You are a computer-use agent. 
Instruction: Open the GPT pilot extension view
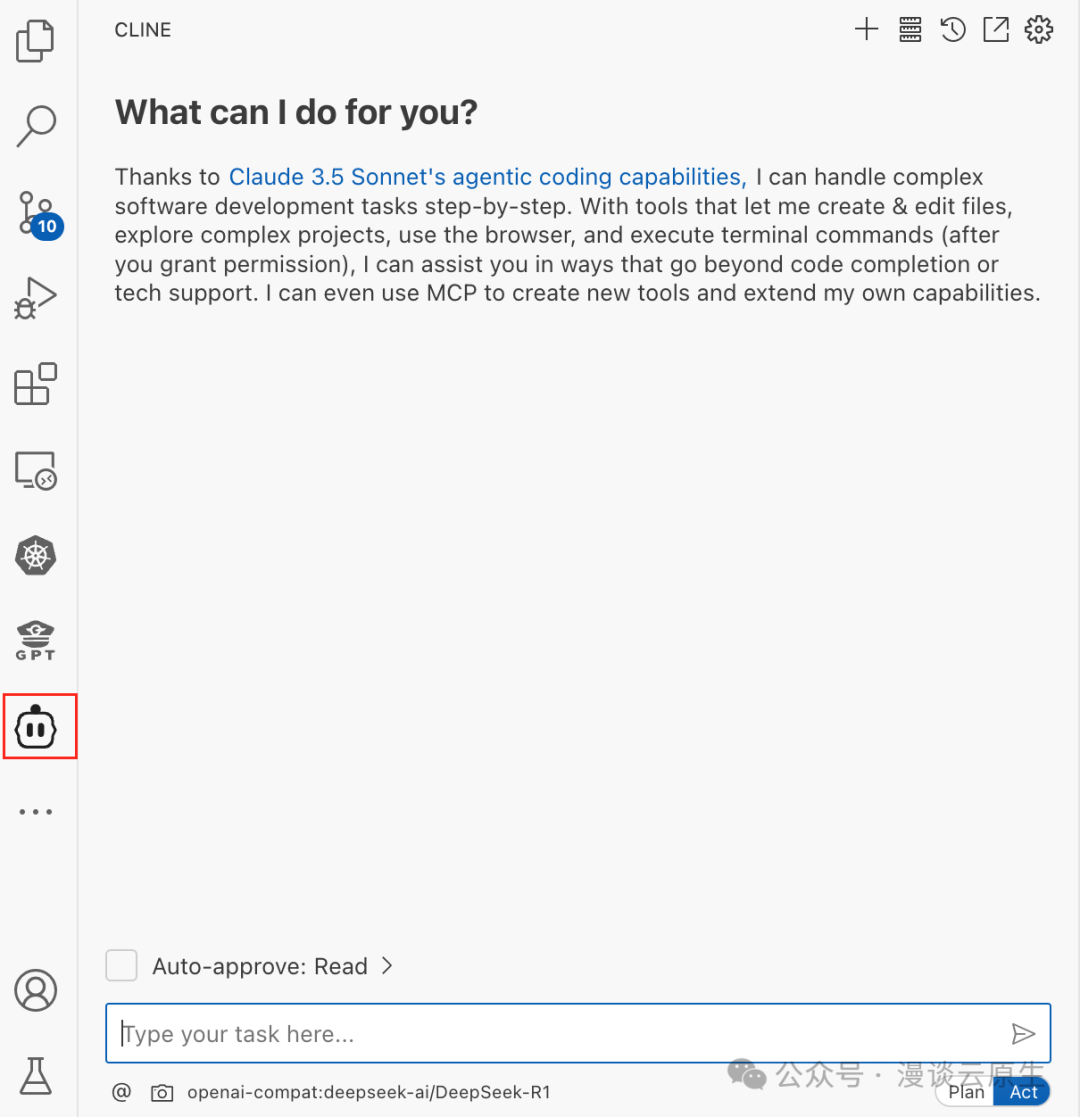click(36, 640)
